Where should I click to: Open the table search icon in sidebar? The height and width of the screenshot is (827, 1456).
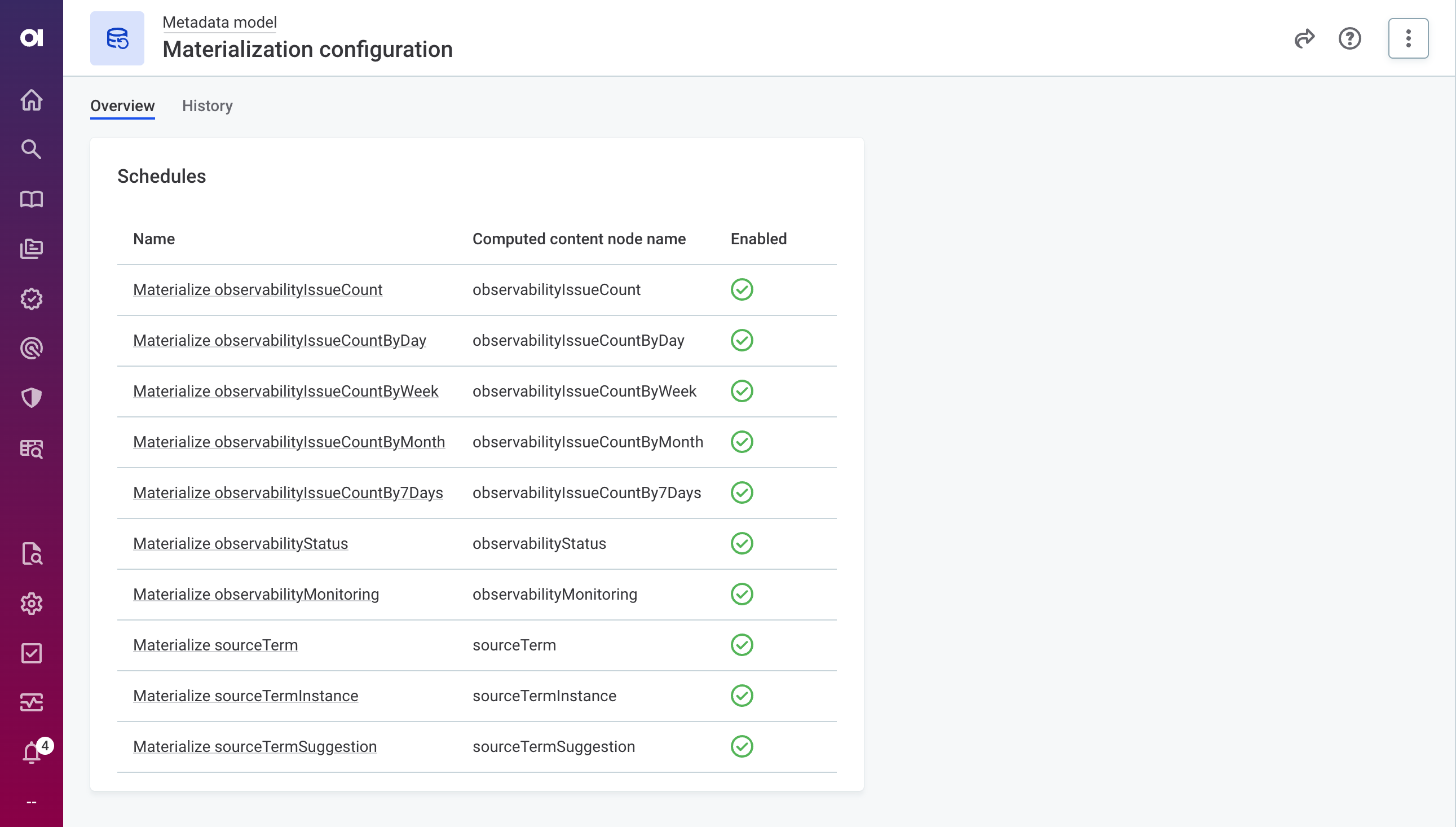31,448
